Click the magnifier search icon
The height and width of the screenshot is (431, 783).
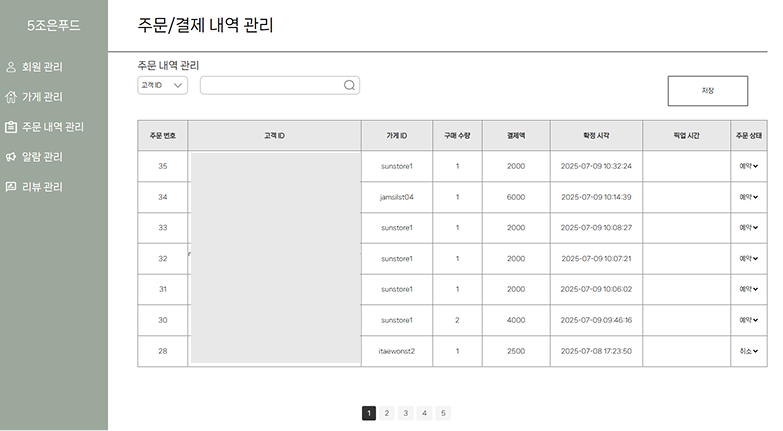[350, 85]
